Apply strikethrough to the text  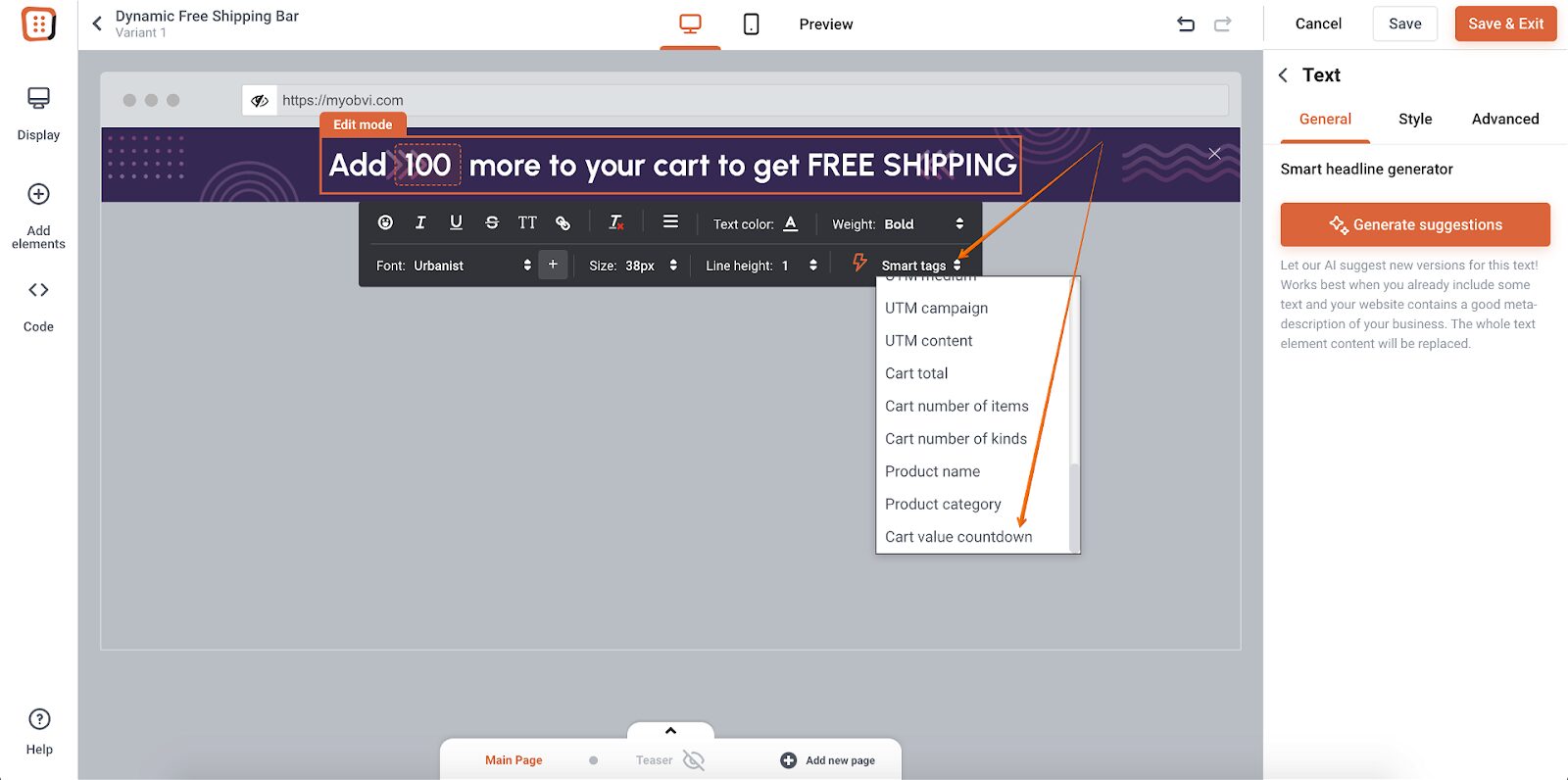tap(492, 222)
